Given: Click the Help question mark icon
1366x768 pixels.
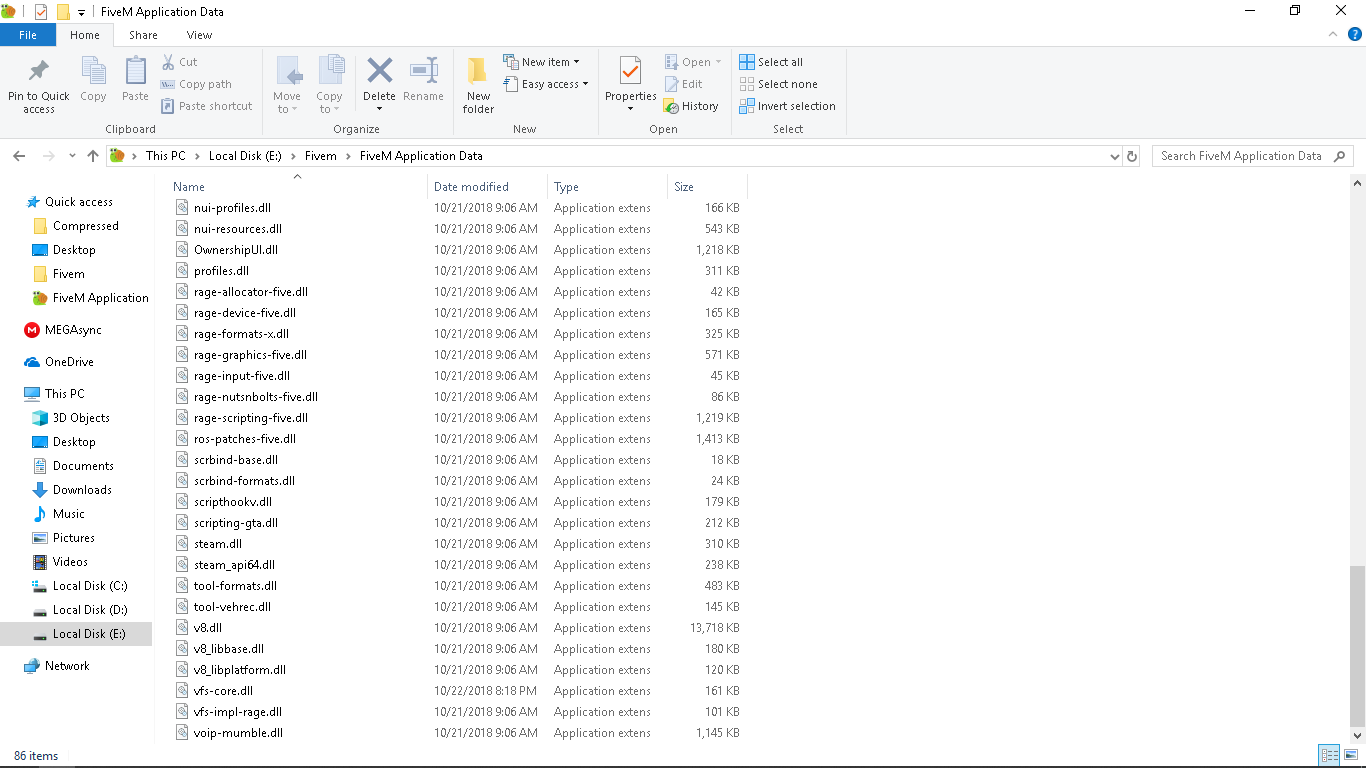Looking at the screenshot, I should click(1355, 34).
